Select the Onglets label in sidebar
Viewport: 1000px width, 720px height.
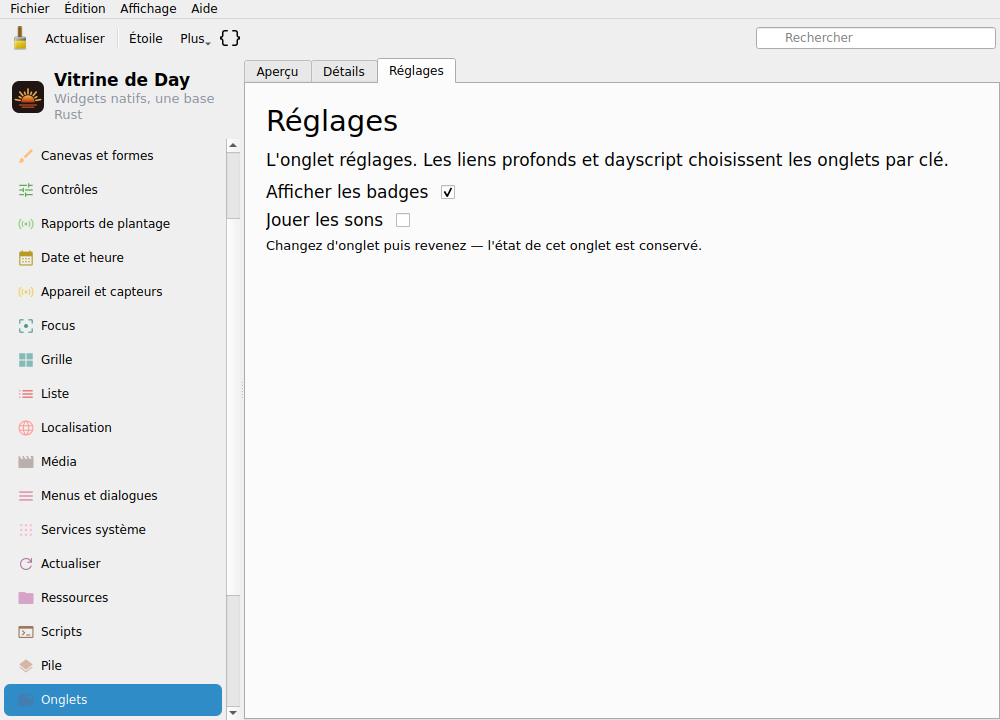[64, 700]
